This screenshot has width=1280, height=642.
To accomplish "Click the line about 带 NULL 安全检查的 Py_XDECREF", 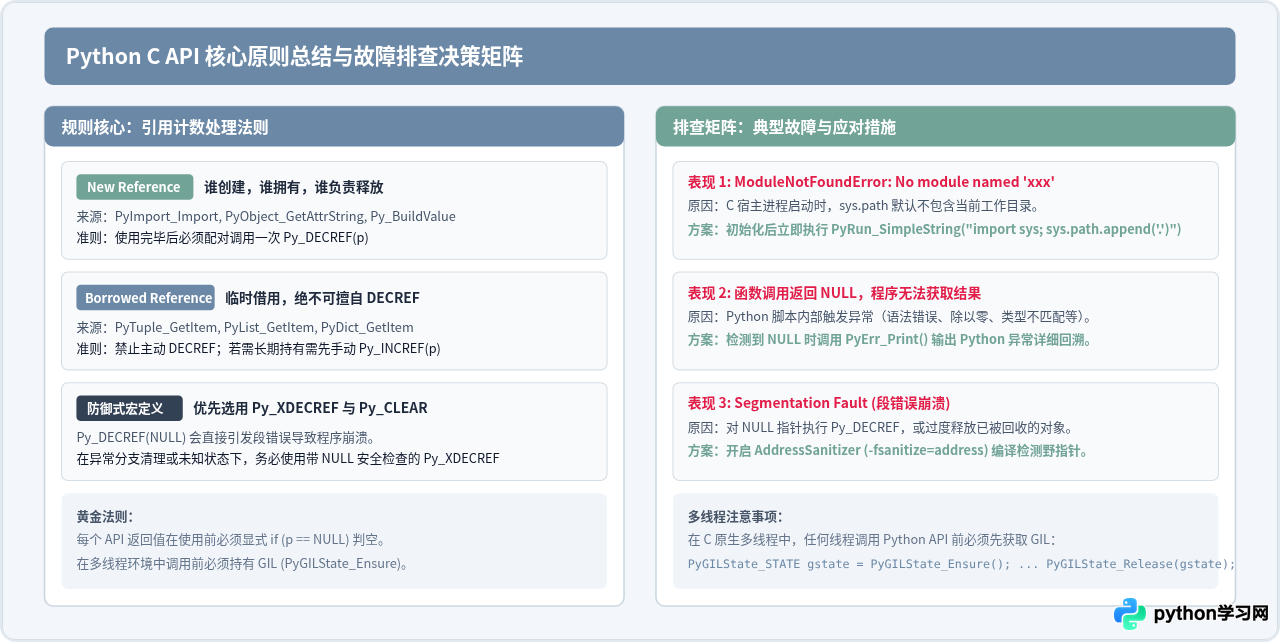I will pos(288,458).
